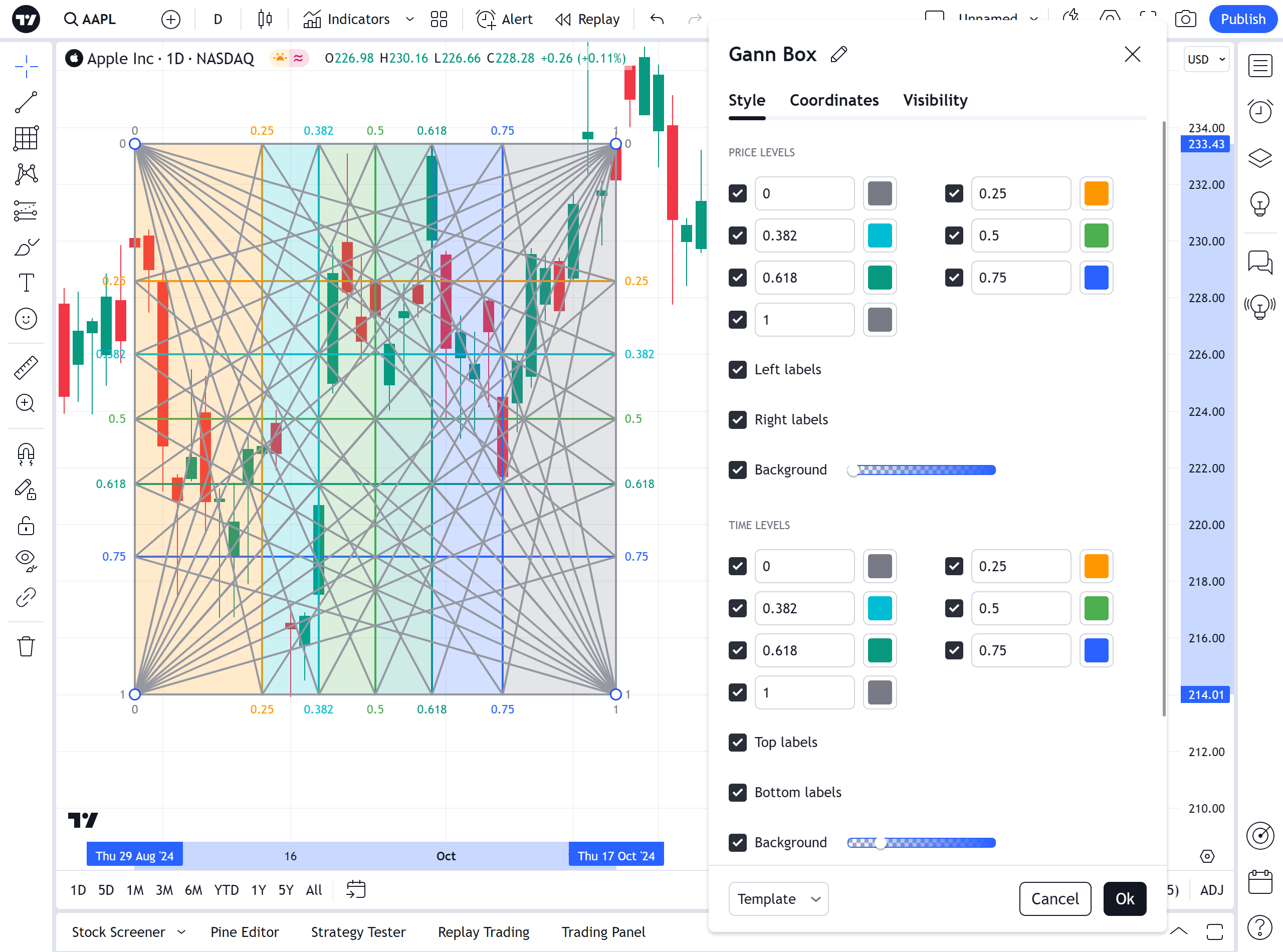Select the trend line drawing tool
Image resolution: width=1283 pixels, height=952 pixels.
click(26, 103)
